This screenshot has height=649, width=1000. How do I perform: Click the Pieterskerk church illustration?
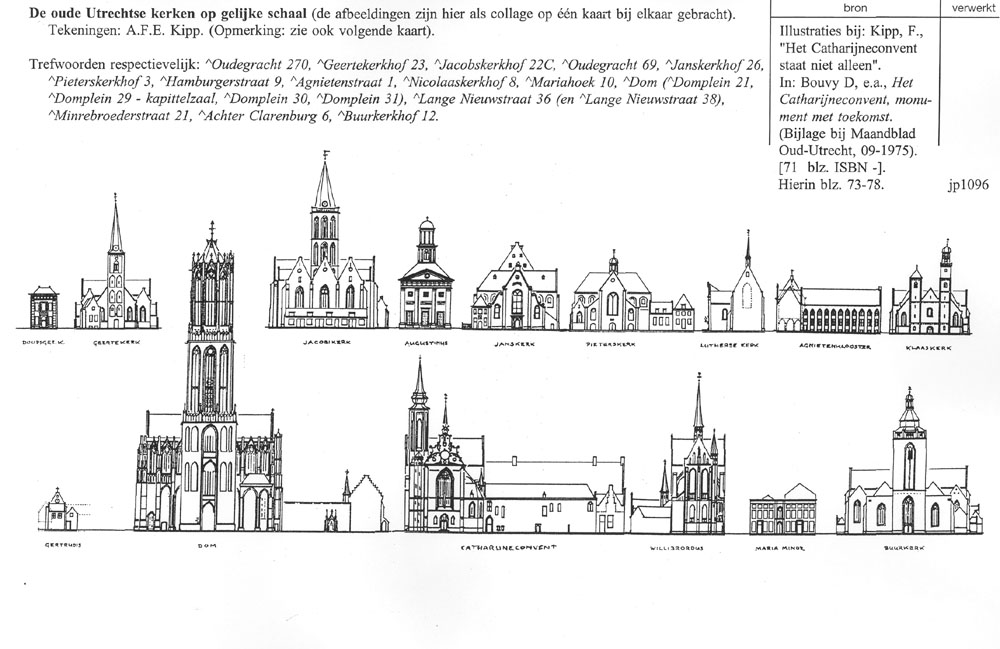(x=612, y=295)
